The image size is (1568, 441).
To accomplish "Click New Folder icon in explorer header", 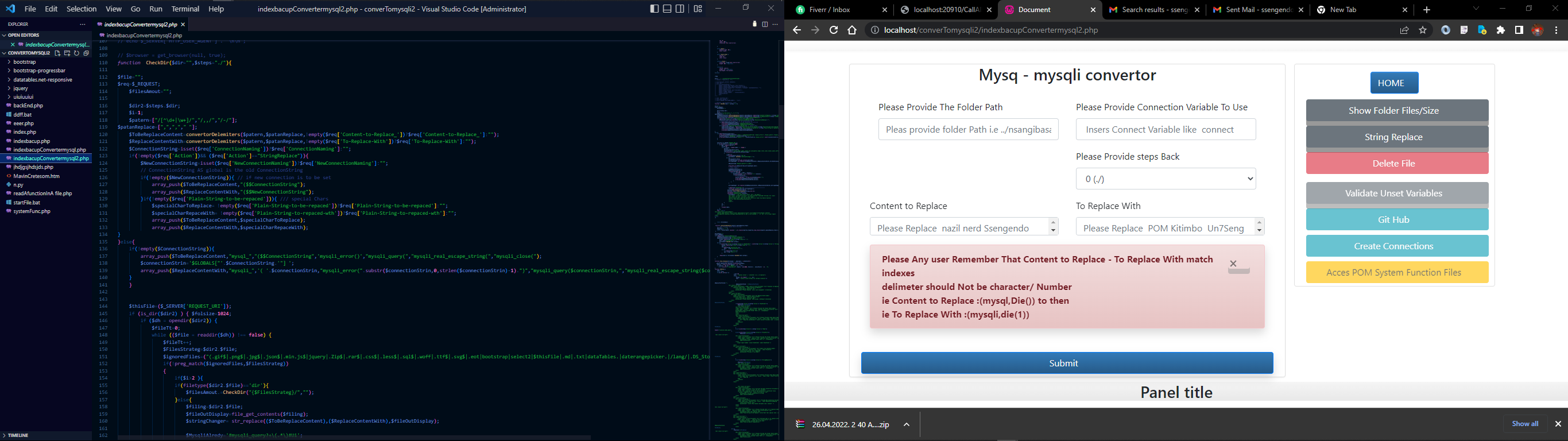I will click(x=67, y=53).
